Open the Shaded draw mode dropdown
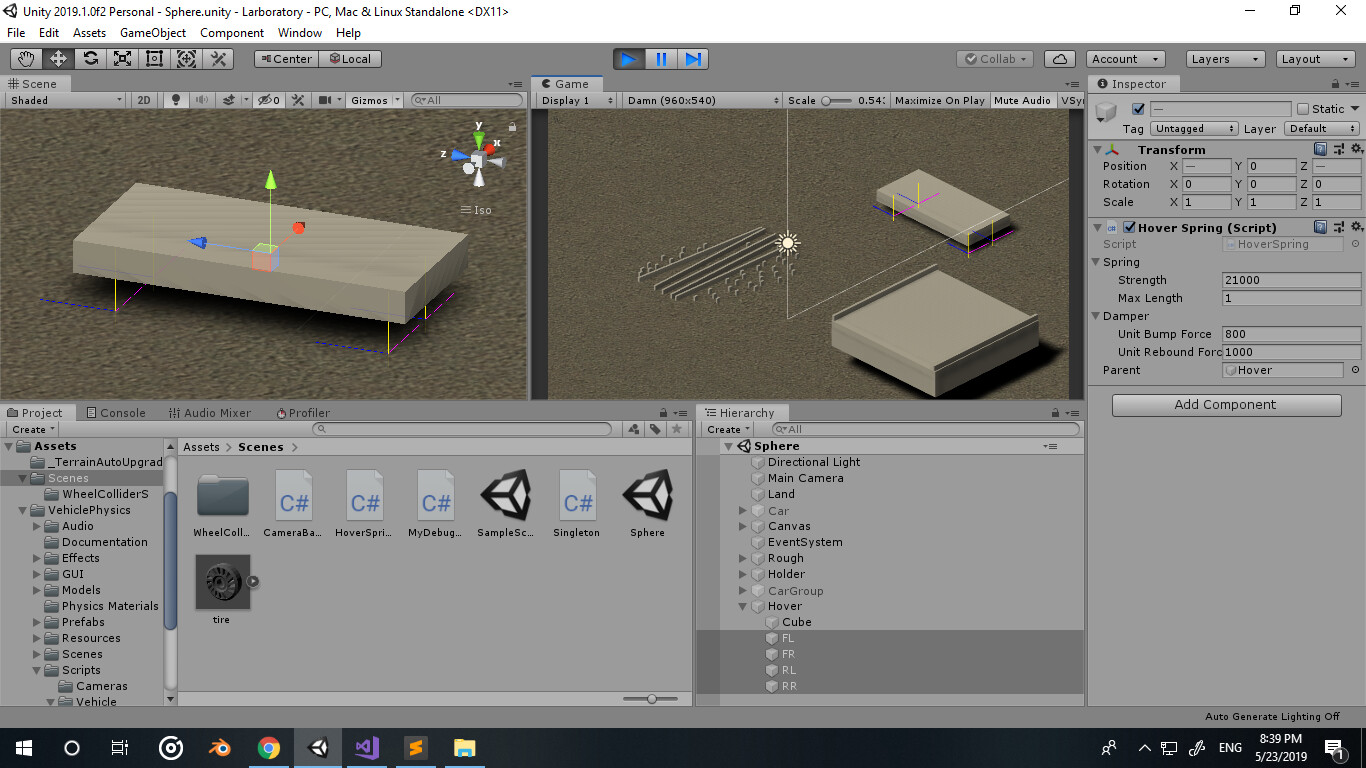The height and width of the screenshot is (768, 1366). (63, 99)
